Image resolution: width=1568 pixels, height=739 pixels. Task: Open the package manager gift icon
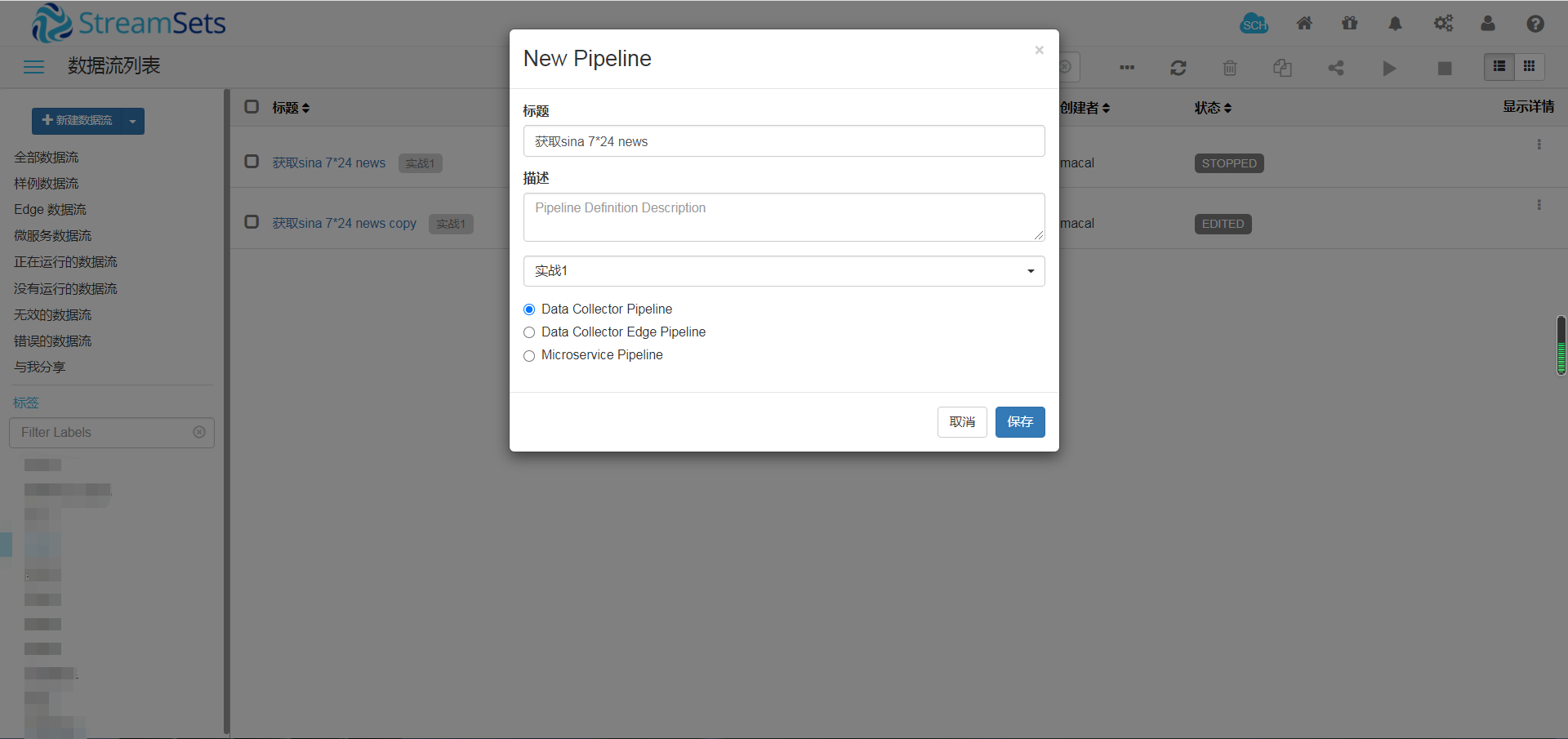coord(1349,24)
